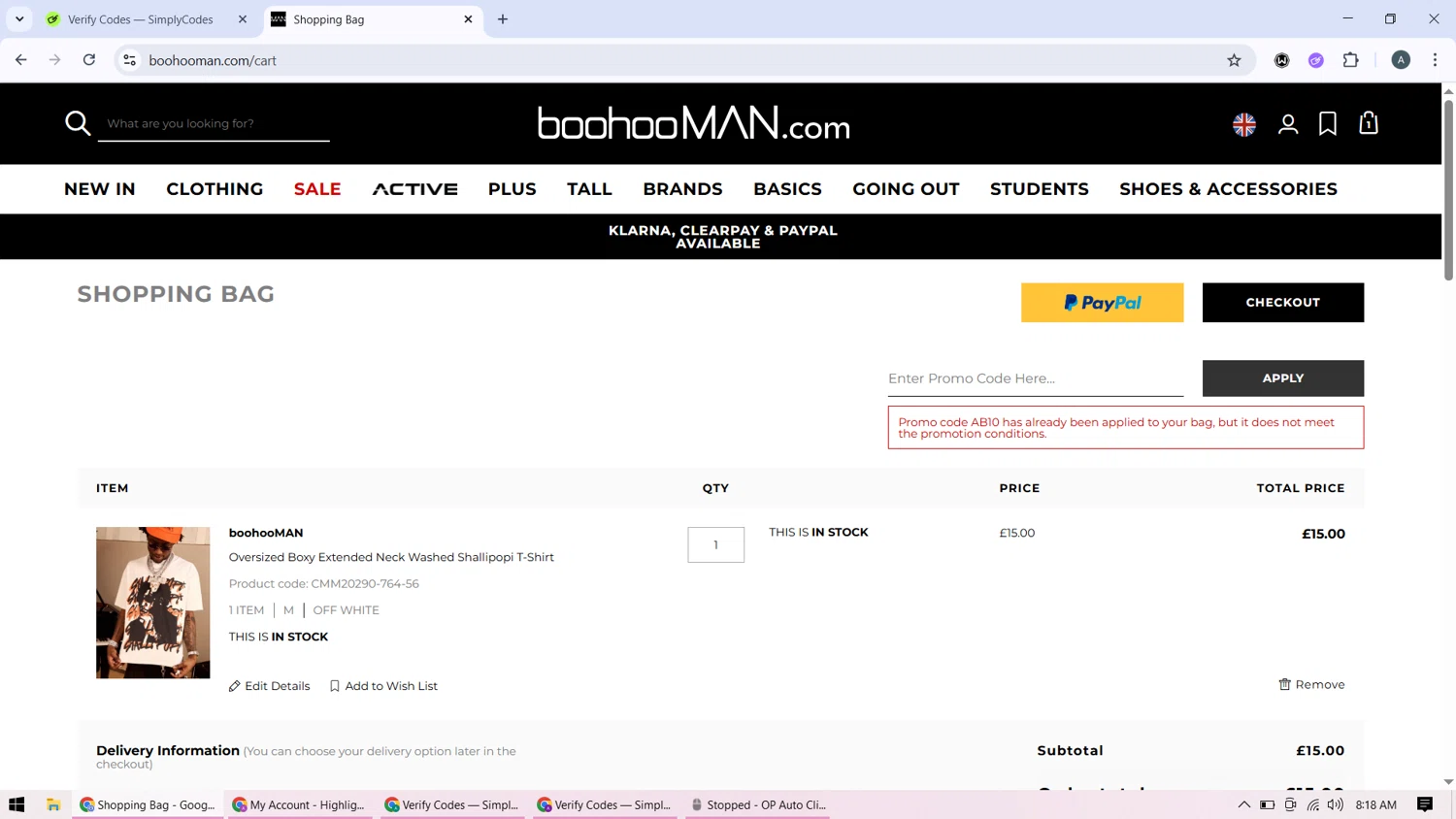Open the tab search dropdown arrow

pyautogui.click(x=19, y=19)
